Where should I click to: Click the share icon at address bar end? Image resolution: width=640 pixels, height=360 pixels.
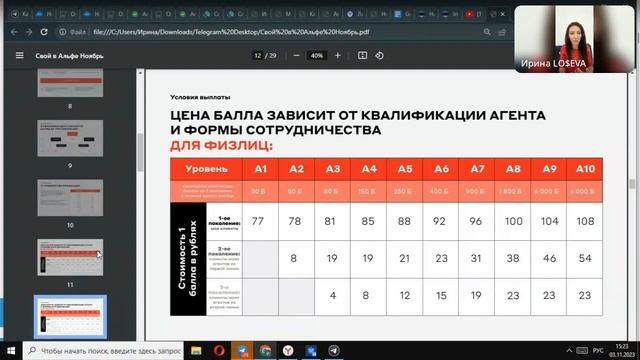502,32
